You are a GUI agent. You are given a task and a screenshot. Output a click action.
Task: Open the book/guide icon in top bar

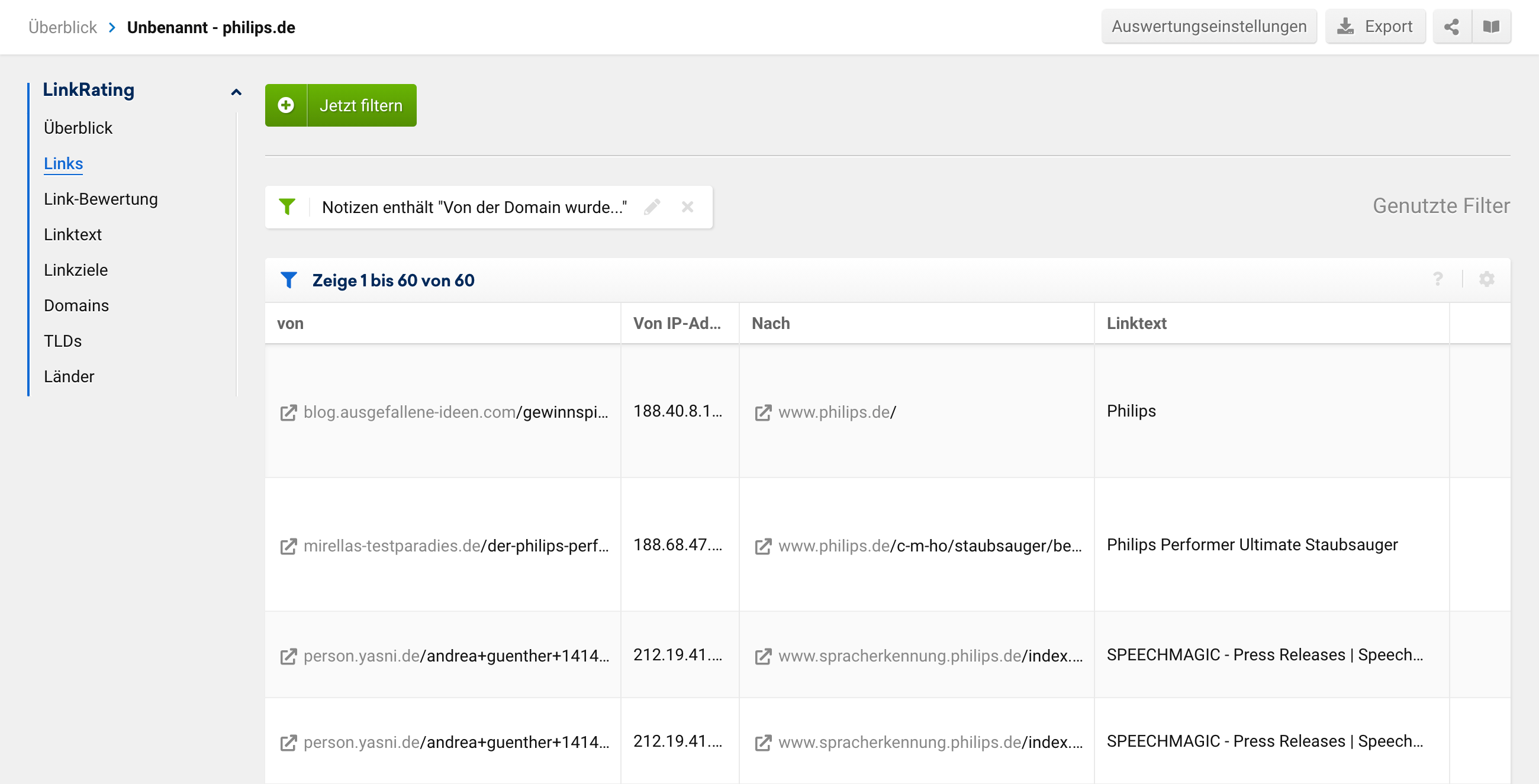click(x=1490, y=27)
